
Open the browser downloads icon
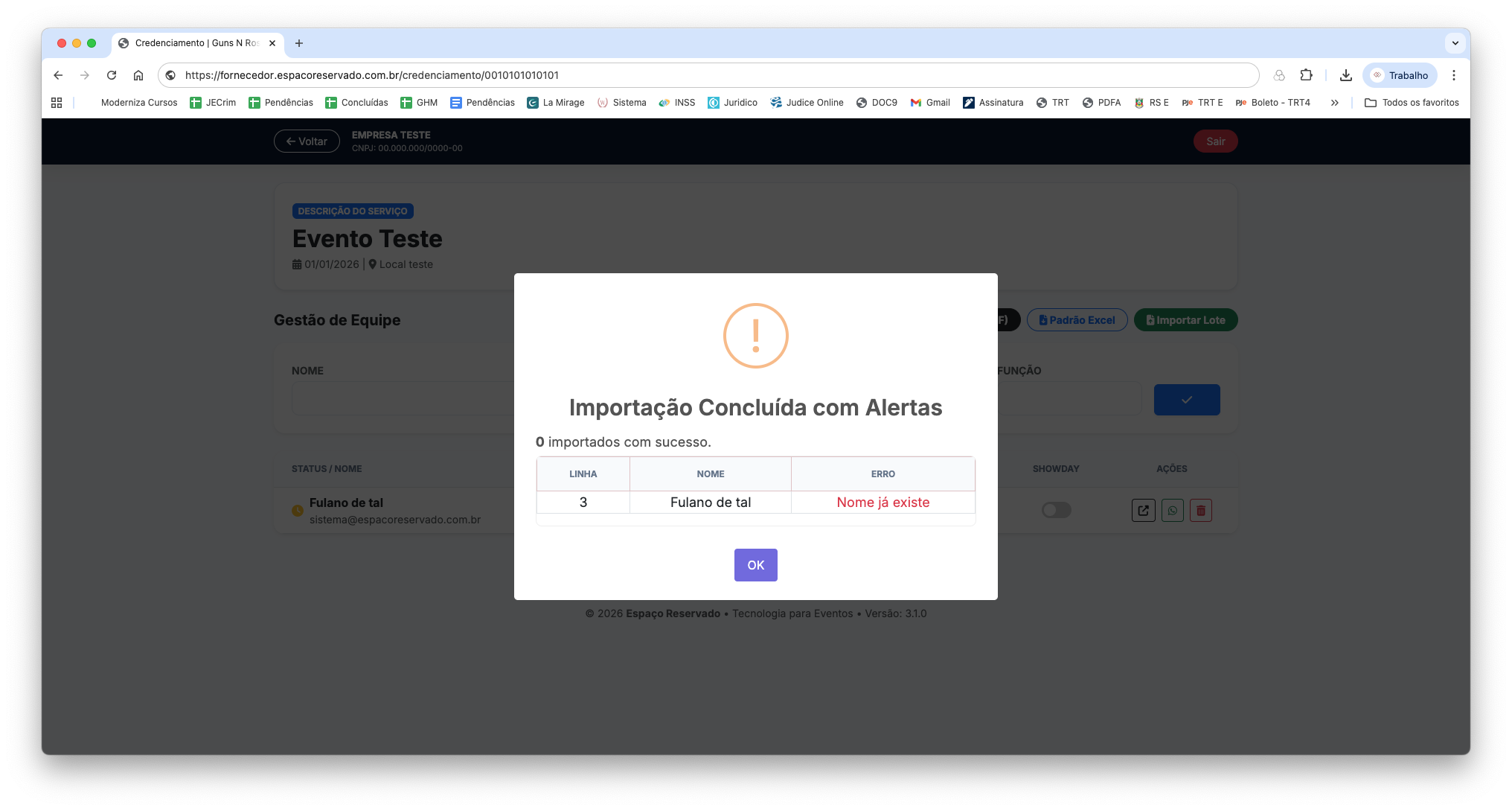click(1345, 75)
